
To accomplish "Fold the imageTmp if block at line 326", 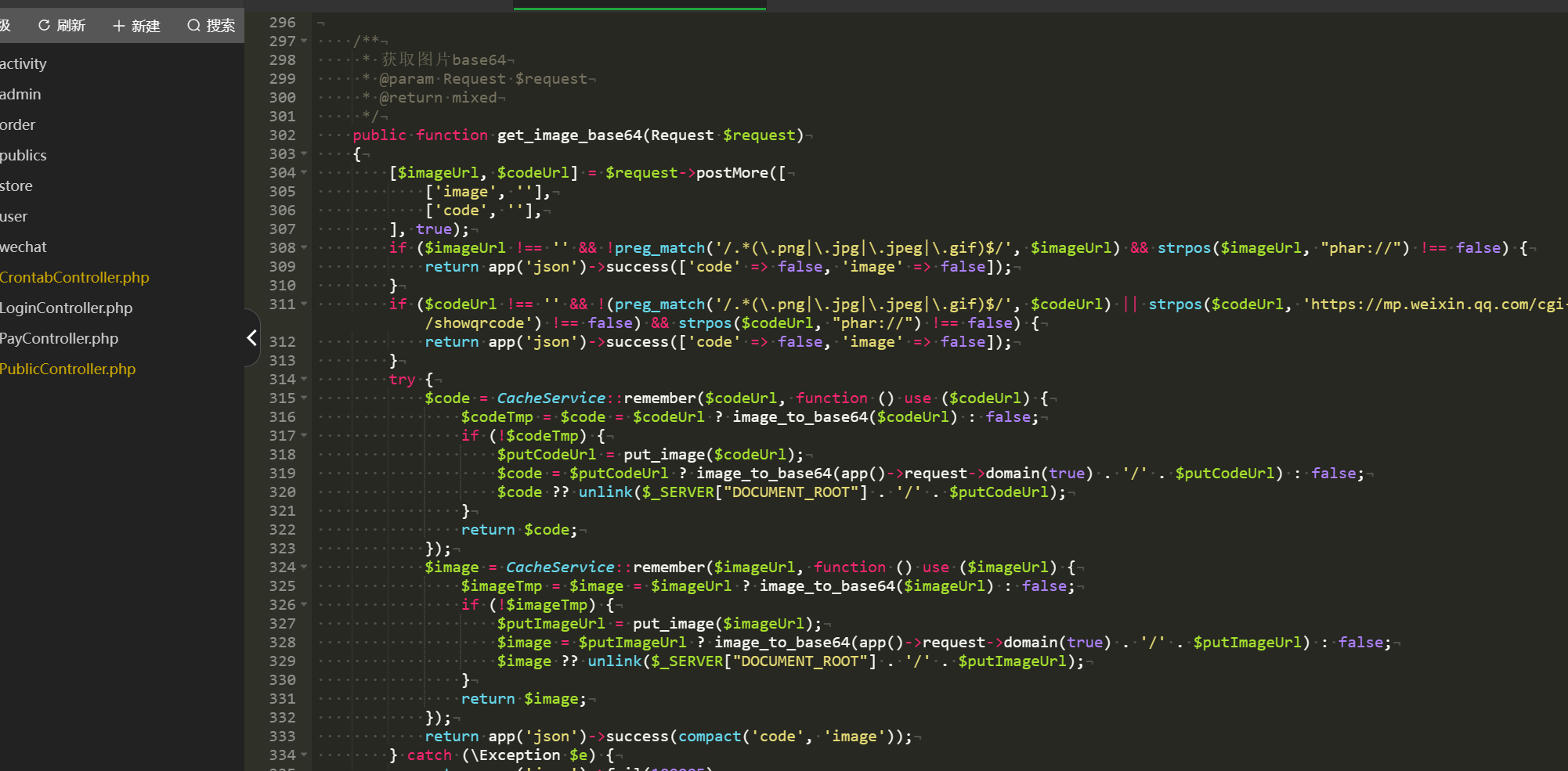I will 304,604.
